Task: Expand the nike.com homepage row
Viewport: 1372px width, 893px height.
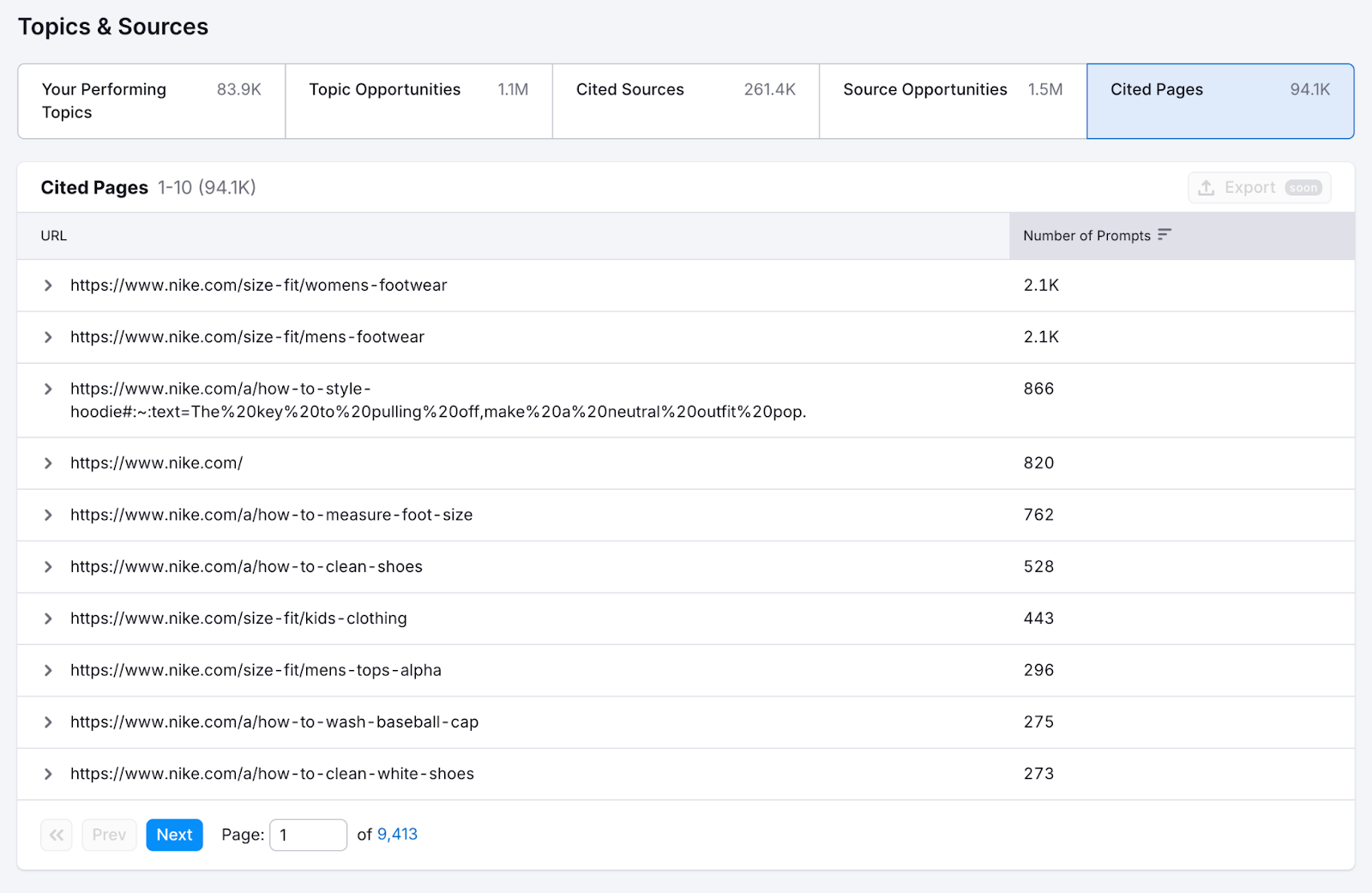Action: (x=48, y=463)
